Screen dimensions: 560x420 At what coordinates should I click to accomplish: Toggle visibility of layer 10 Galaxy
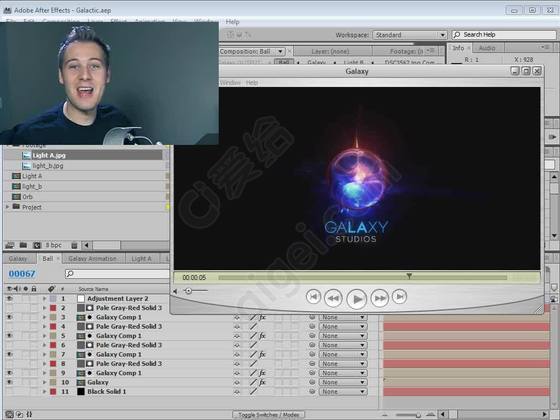point(10,382)
